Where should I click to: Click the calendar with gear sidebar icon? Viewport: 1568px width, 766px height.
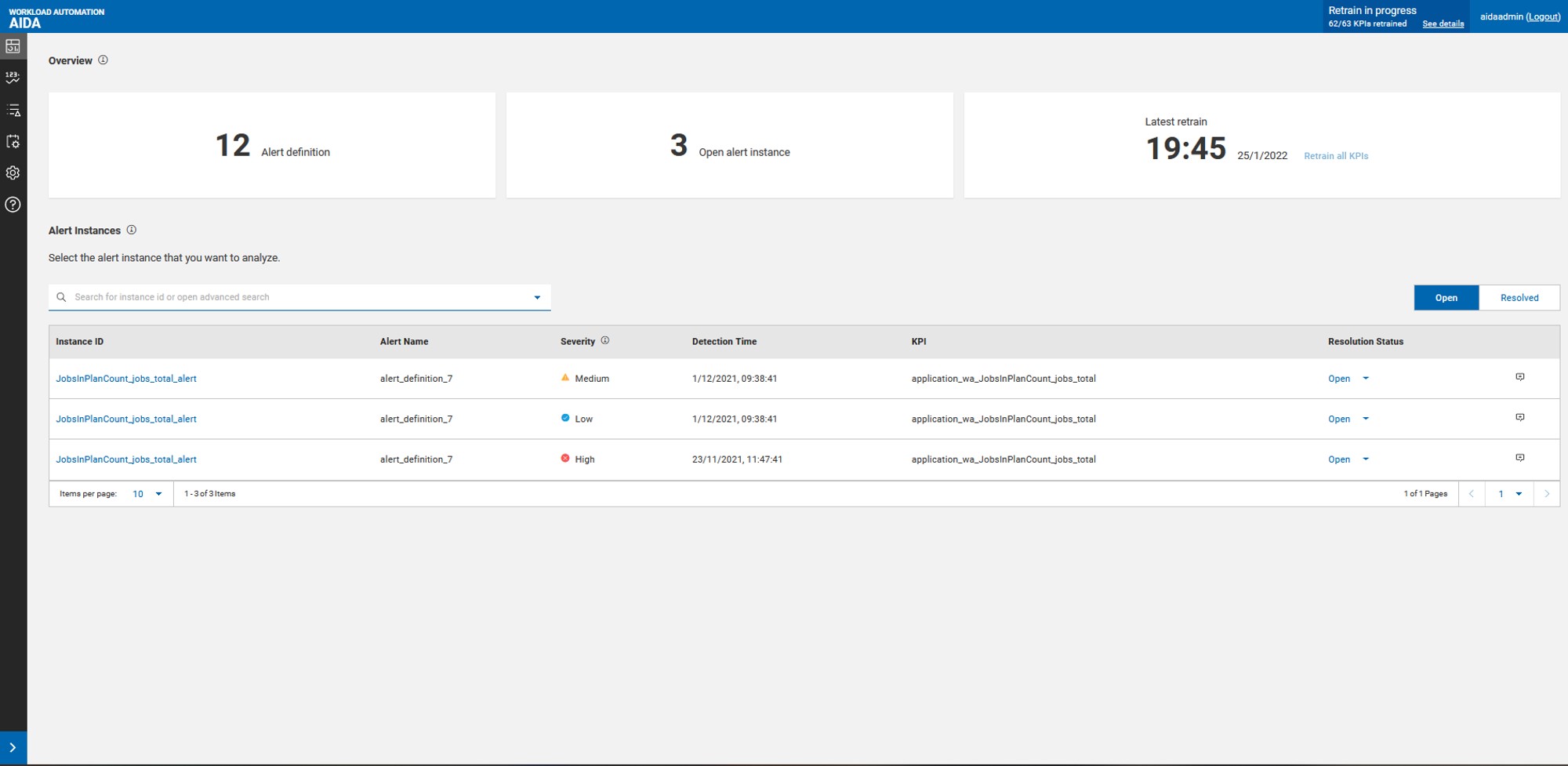[13, 142]
